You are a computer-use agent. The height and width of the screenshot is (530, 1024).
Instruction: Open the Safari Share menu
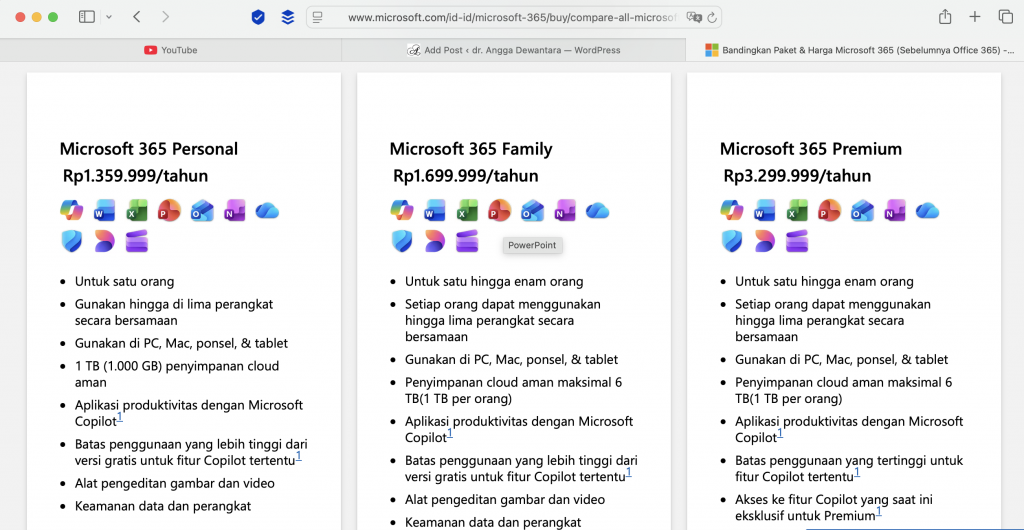coord(945,17)
